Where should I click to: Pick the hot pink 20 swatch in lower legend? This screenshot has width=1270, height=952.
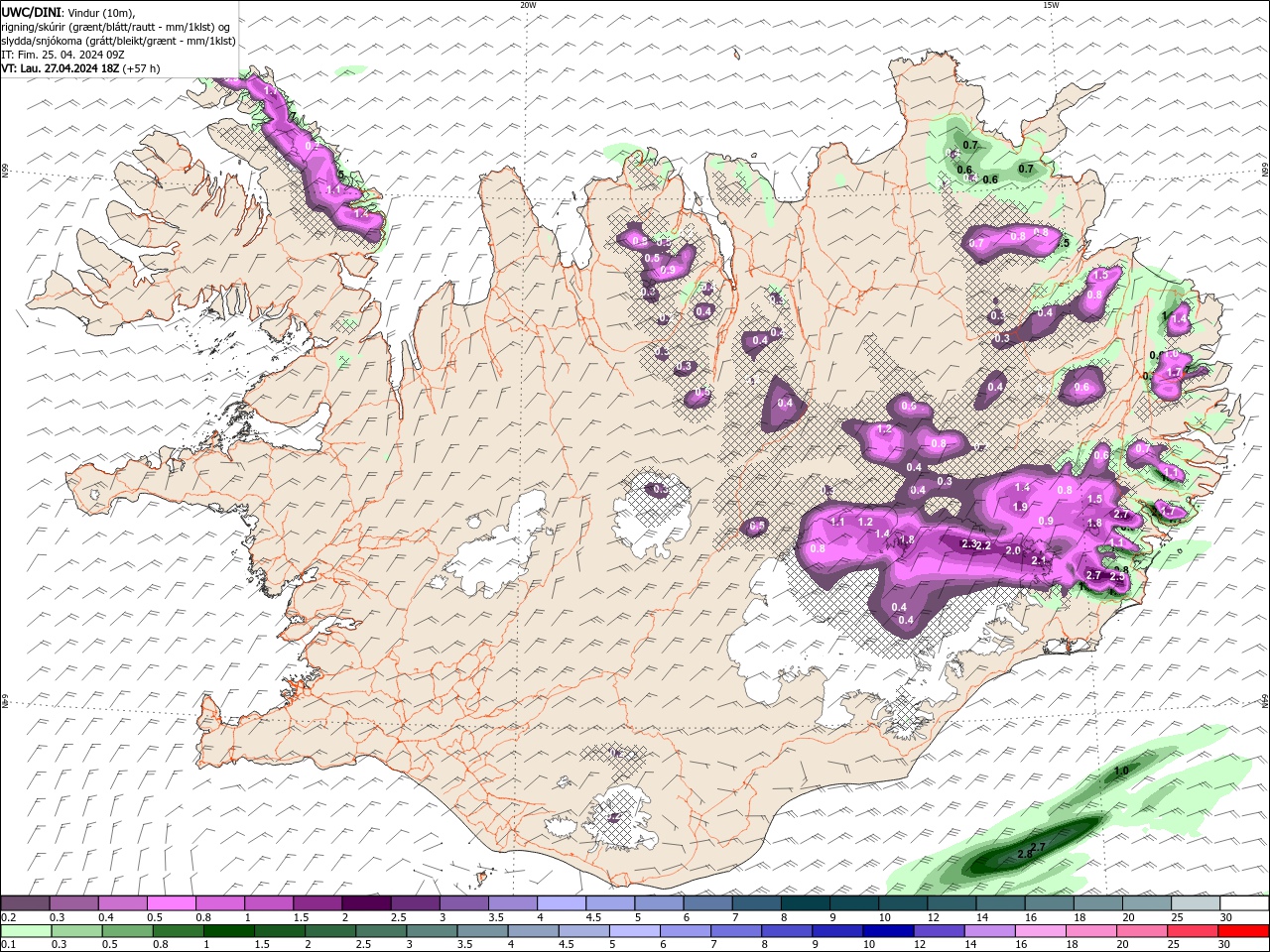1142,931
